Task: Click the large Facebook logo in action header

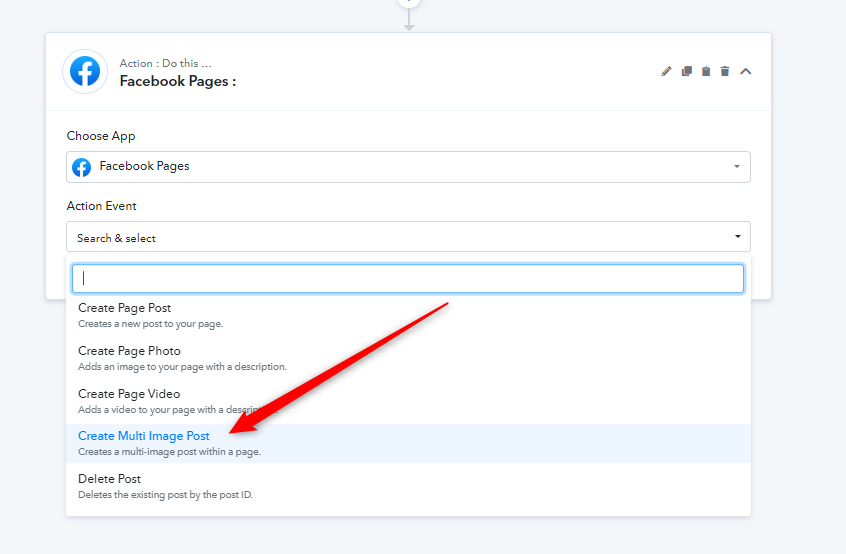Action: click(x=85, y=71)
